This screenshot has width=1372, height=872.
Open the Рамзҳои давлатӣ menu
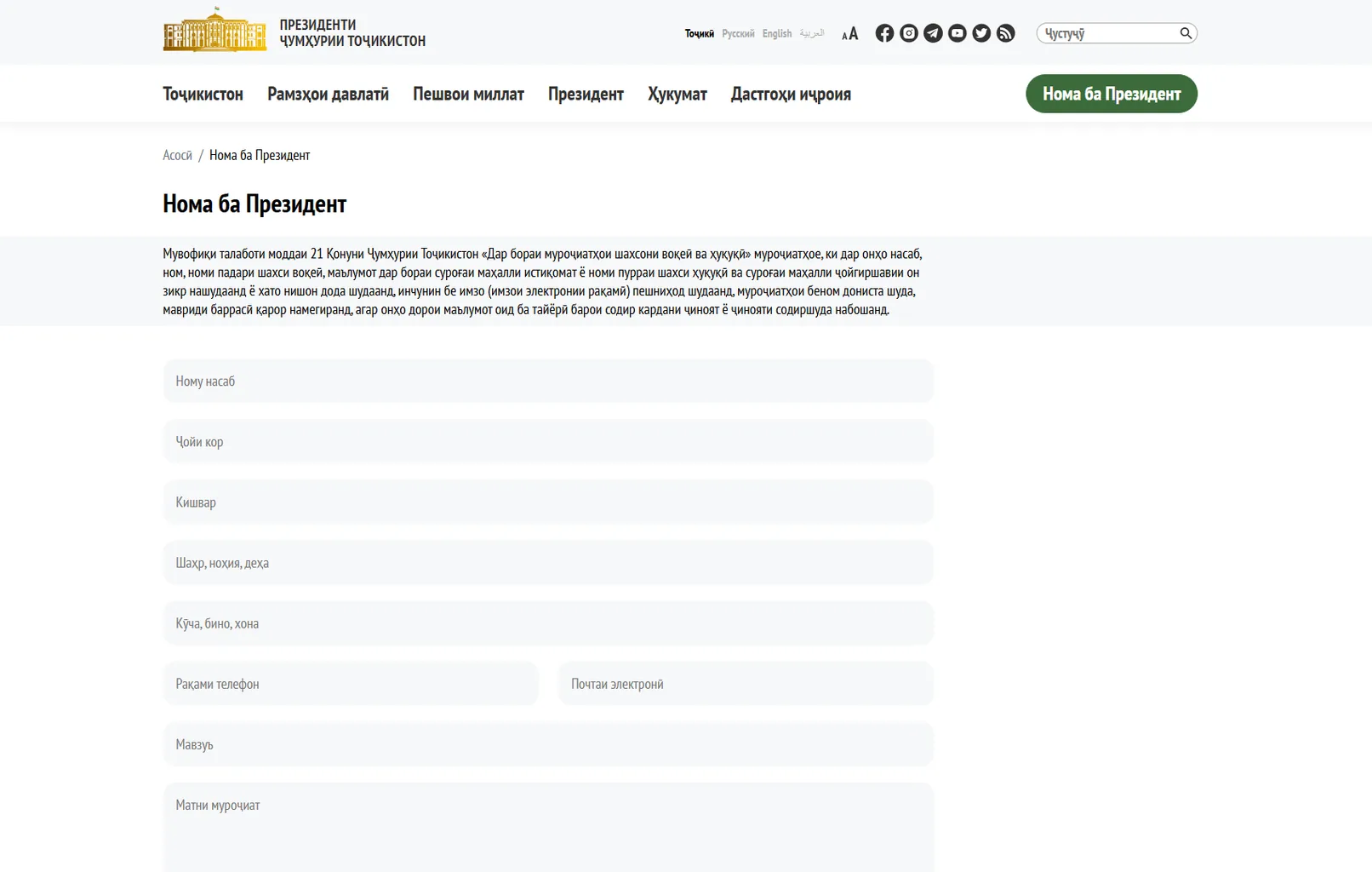pyautogui.click(x=328, y=94)
